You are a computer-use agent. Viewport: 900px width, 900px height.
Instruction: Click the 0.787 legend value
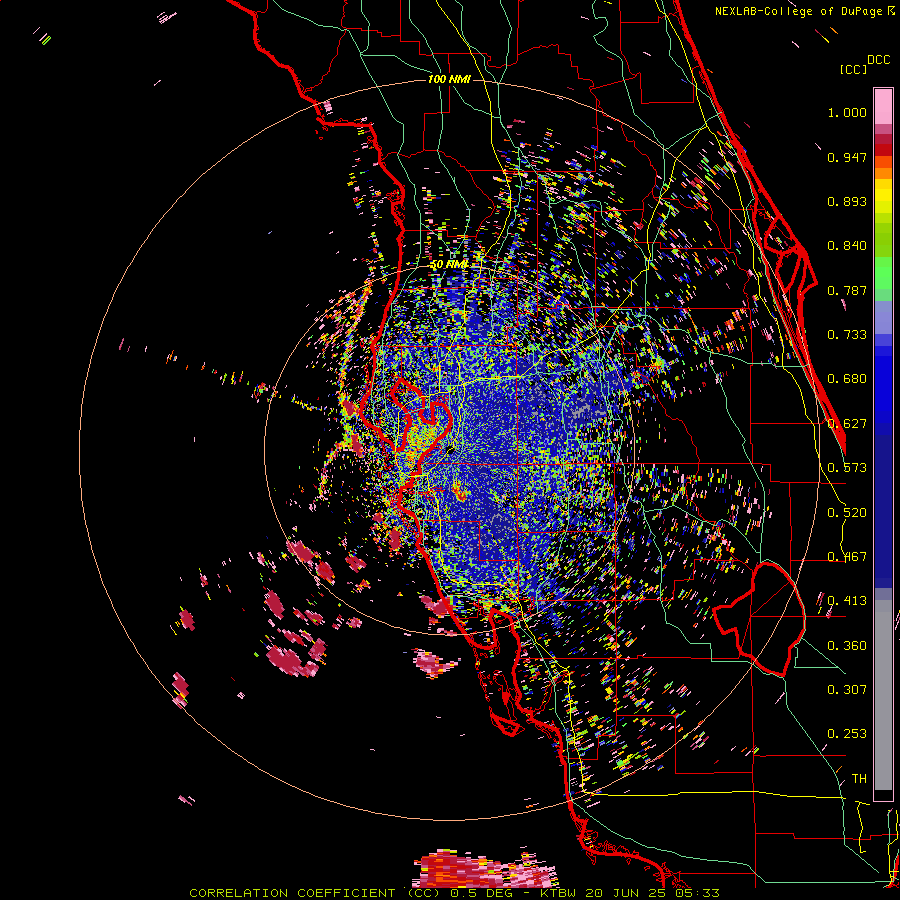point(847,290)
